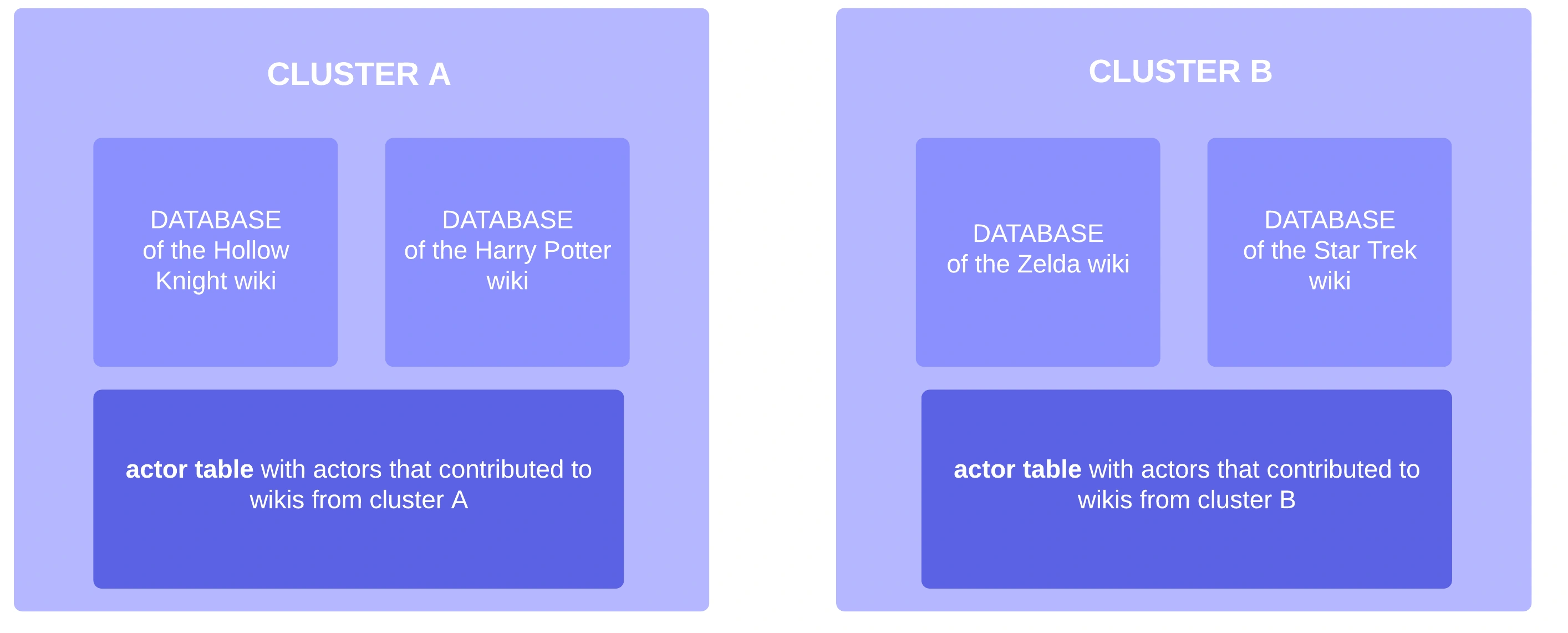Click "DATABASE" word in Zelda box
The image size is (1568, 633).
(1037, 234)
